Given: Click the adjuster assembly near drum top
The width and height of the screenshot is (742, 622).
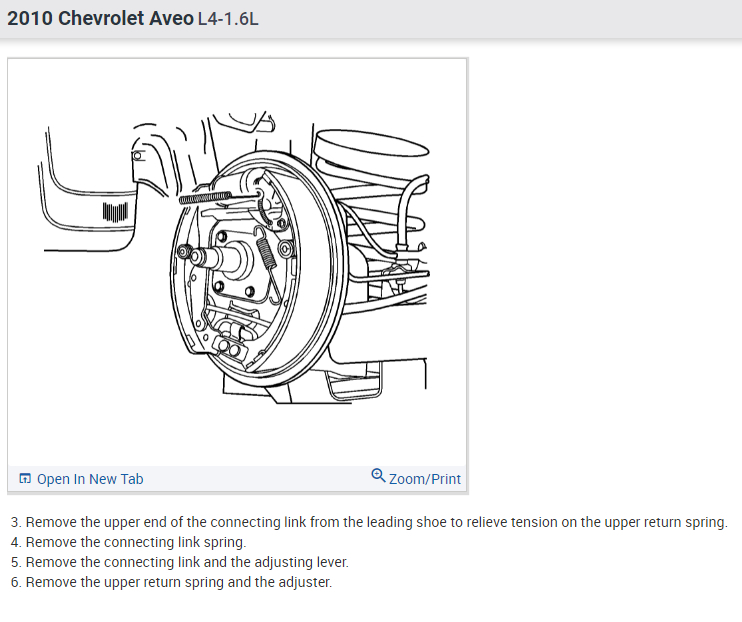Looking at the screenshot, I should pos(265,201).
